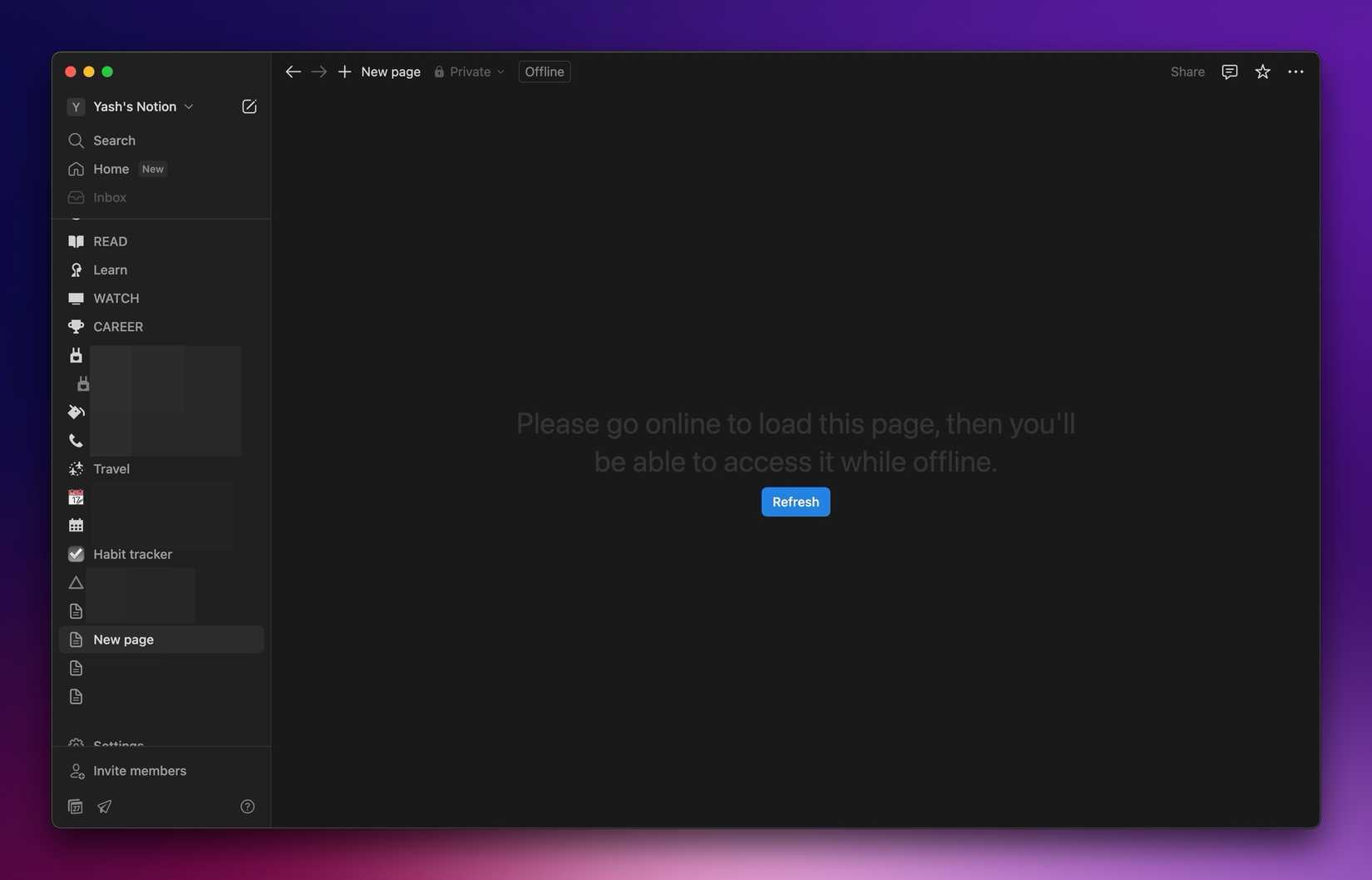The width and height of the screenshot is (1372, 880).
Task: Click the New page breadcrumb title
Action: tap(391, 72)
